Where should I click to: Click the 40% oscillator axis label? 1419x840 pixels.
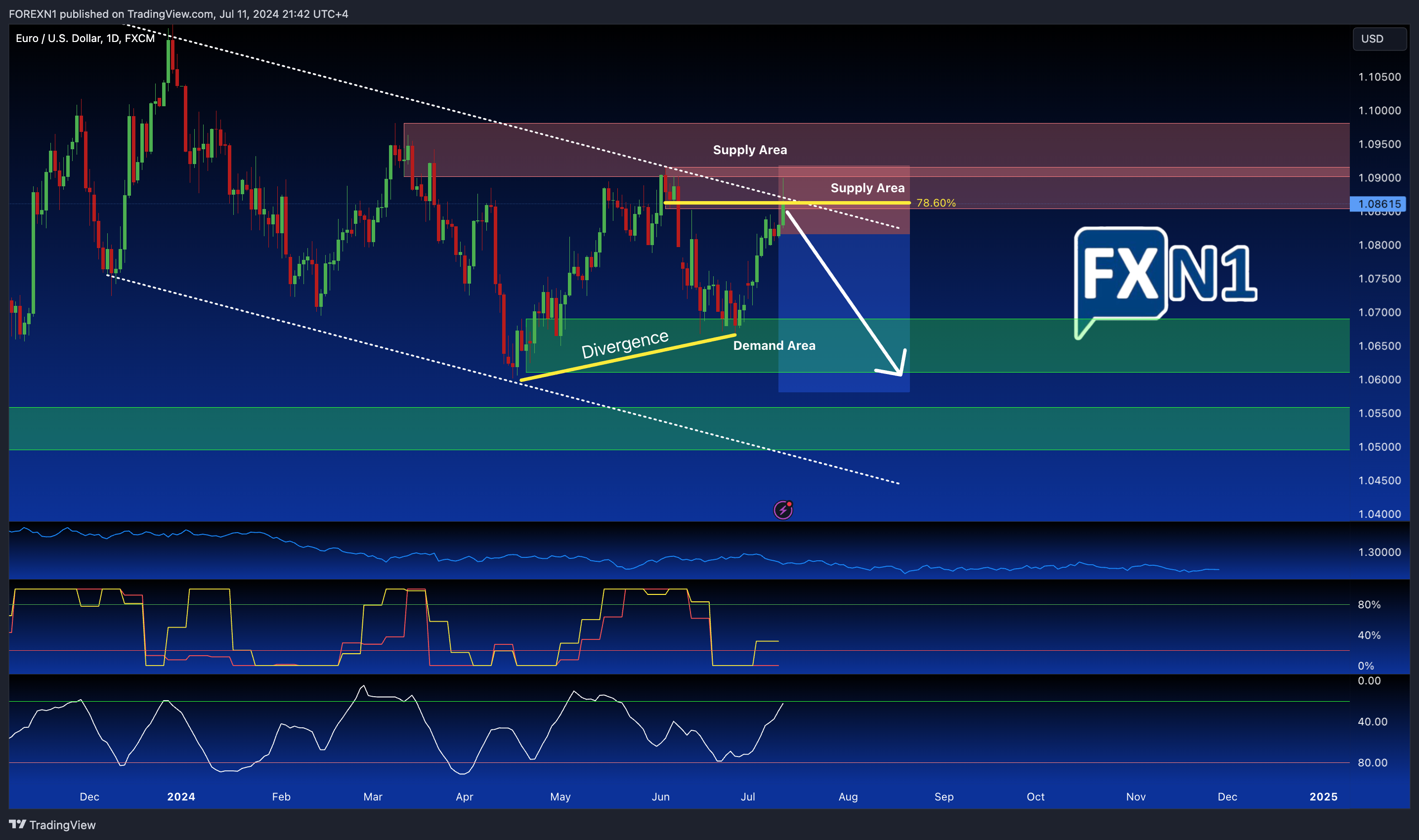pyautogui.click(x=1369, y=635)
